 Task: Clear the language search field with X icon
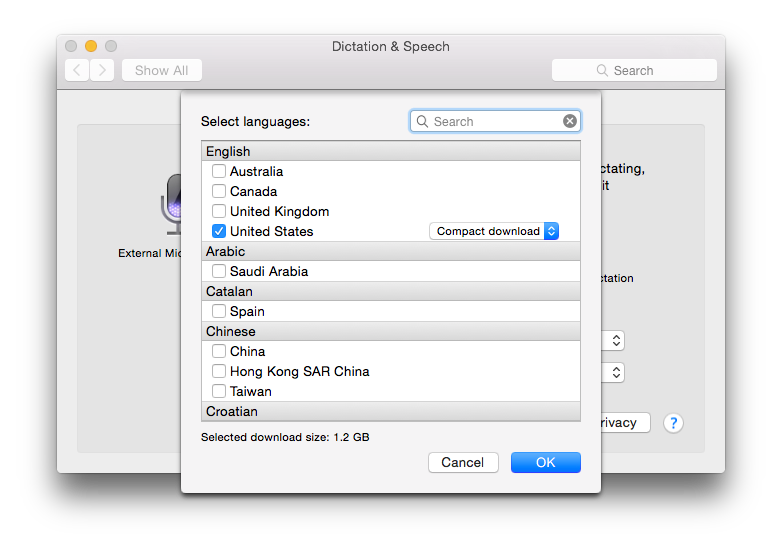pos(570,121)
